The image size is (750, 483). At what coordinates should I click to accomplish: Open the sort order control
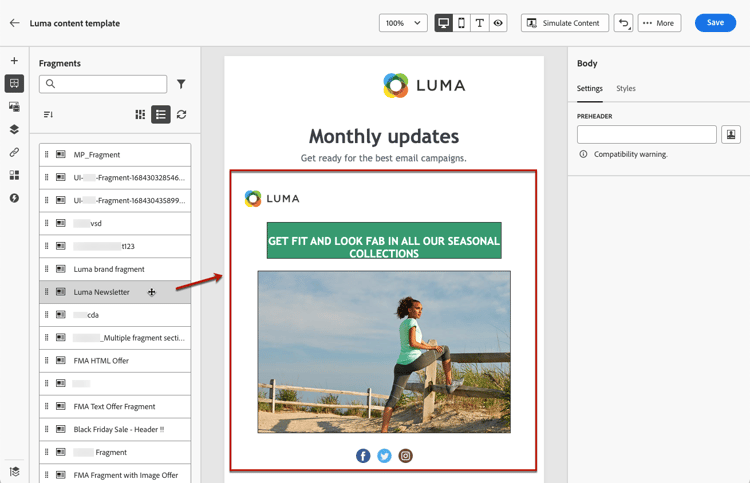[x=48, y=114]
